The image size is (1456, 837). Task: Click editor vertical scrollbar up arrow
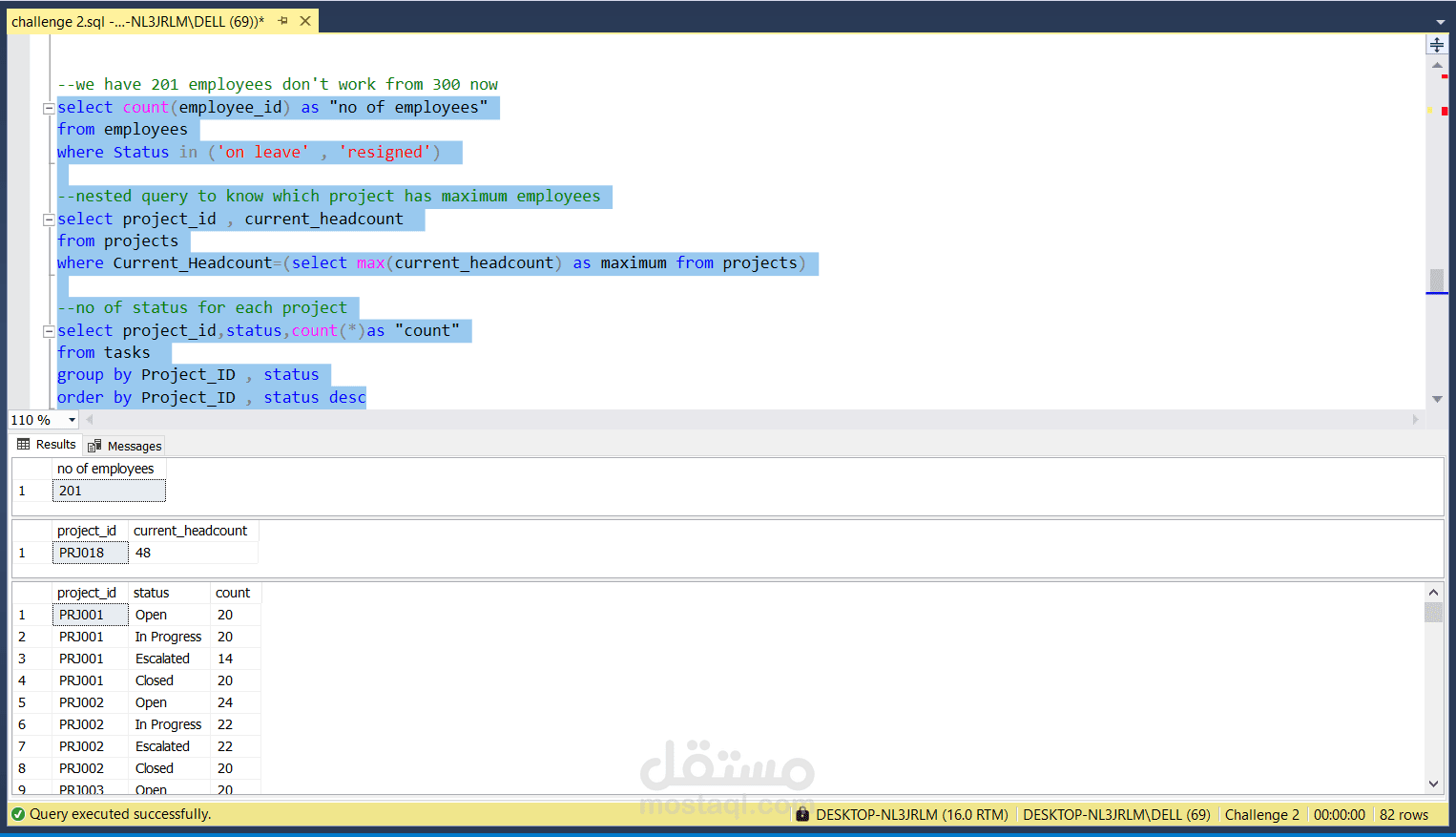(x=1437, y=65)
